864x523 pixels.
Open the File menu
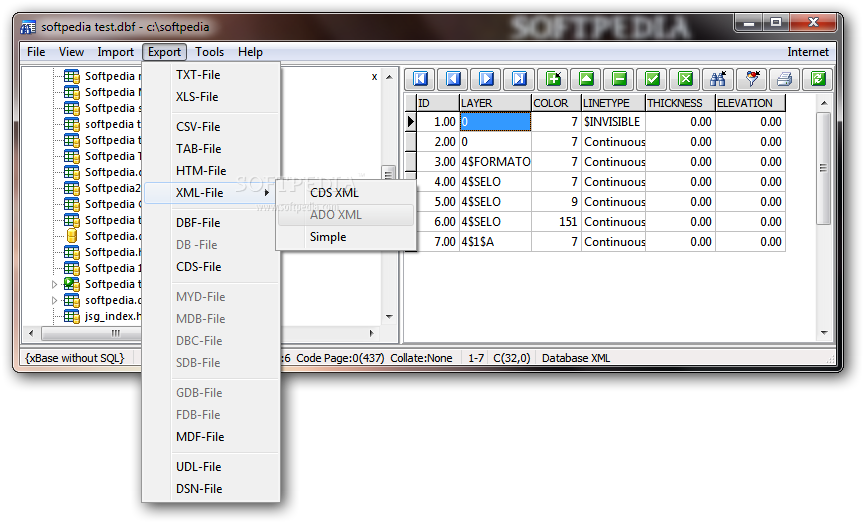36,52
